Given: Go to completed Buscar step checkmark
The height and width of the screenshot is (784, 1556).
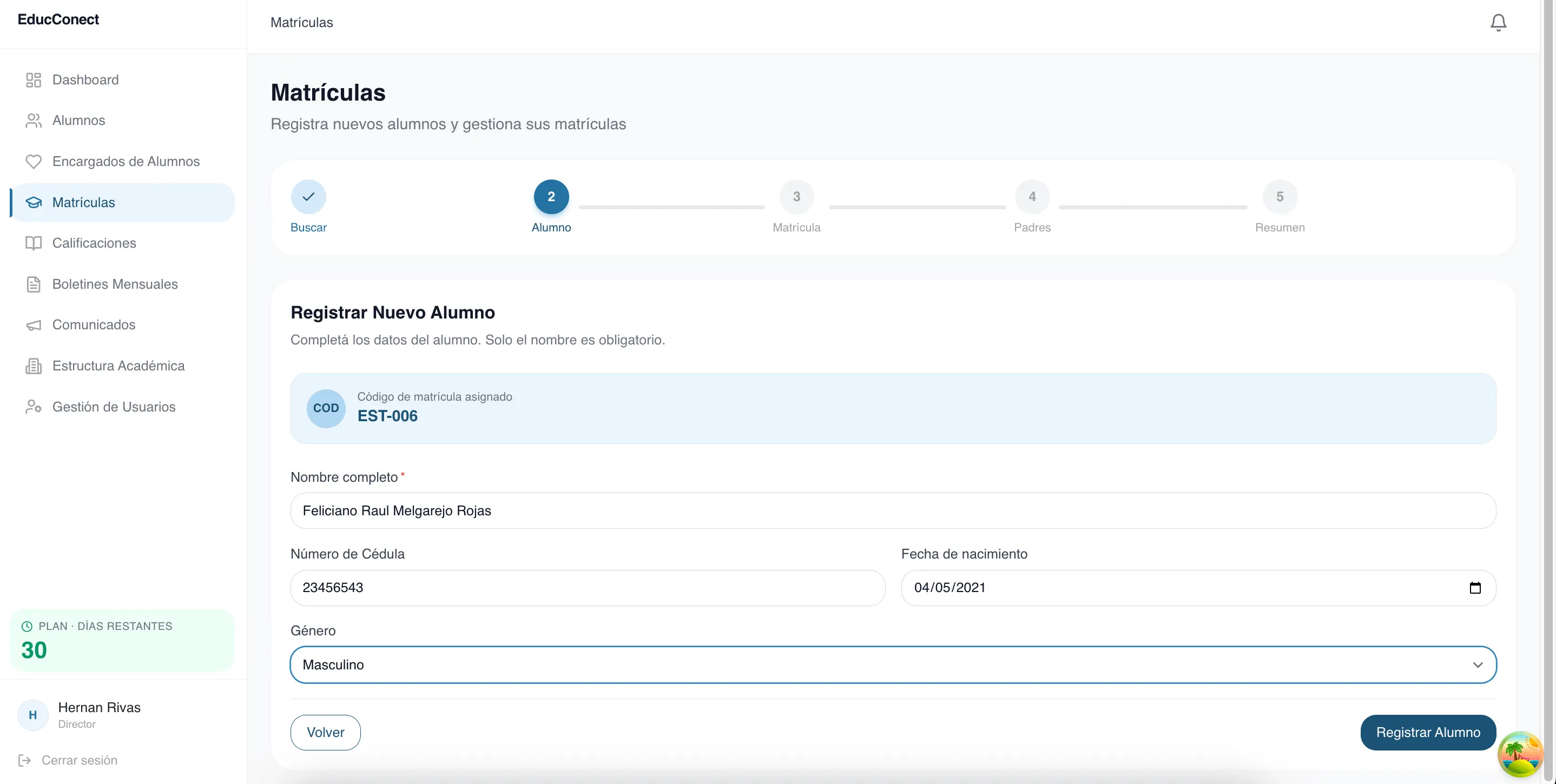Looking at the screenshot, I should click(308, 197).
